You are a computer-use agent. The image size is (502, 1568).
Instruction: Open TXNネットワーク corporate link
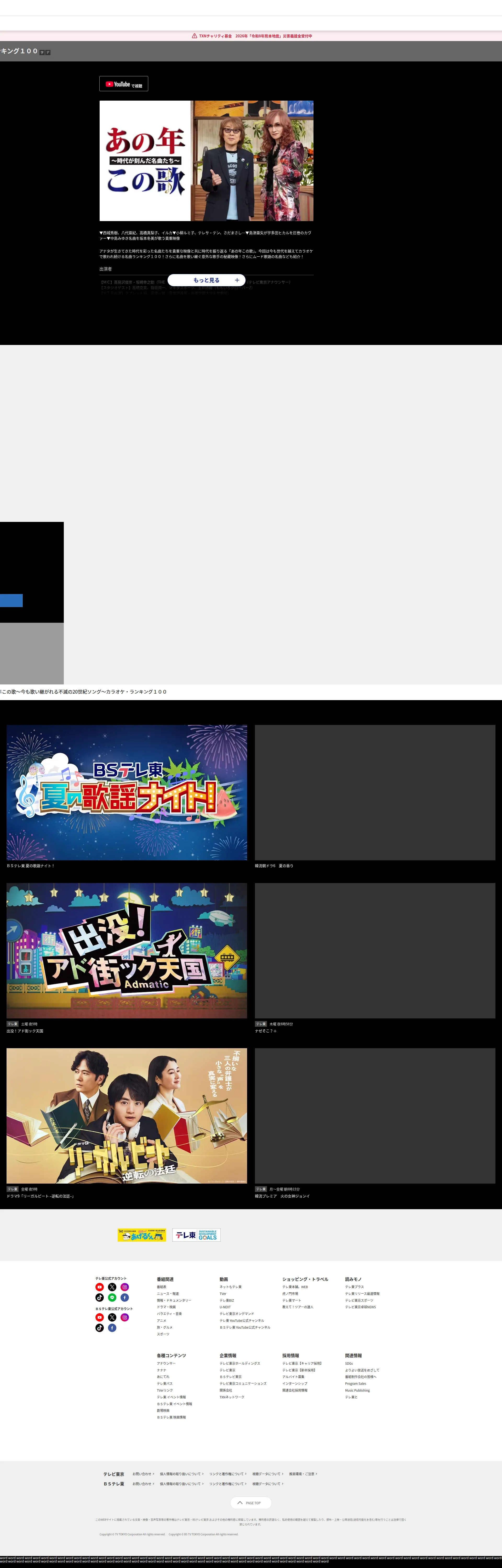tap(232, 1397)
